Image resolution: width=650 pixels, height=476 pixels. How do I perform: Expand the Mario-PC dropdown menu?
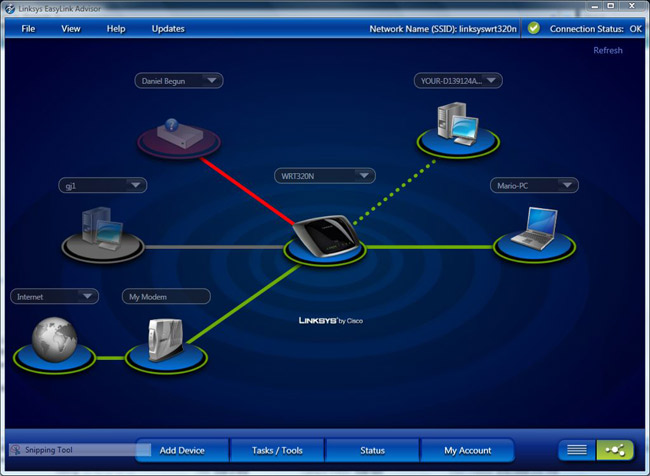coord(567,185)
